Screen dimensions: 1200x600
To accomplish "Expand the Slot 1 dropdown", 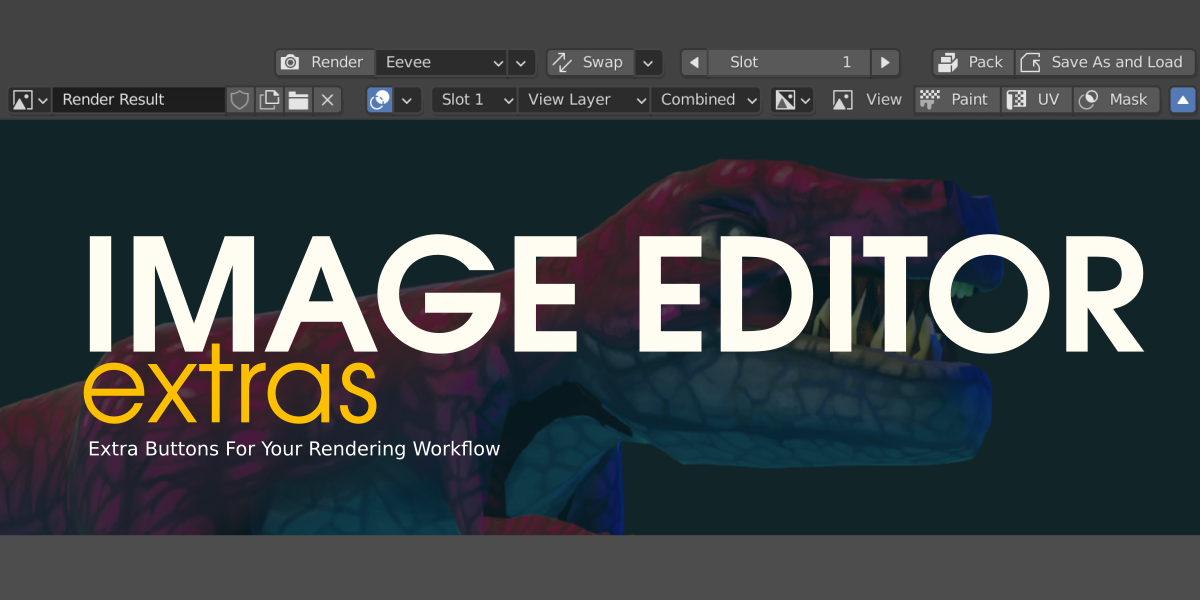I will coord(474,99).
